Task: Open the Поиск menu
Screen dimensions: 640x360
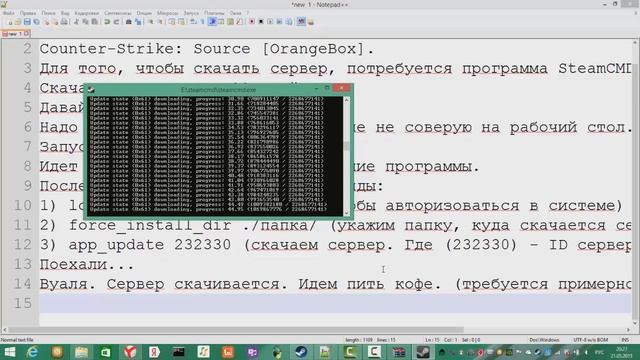Action: click(48, 13)
